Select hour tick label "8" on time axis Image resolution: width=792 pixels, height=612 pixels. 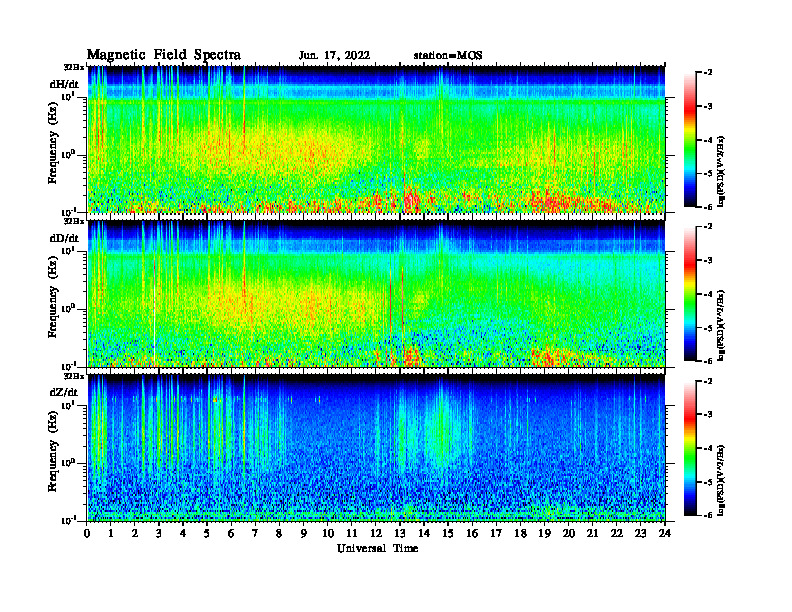279,533
